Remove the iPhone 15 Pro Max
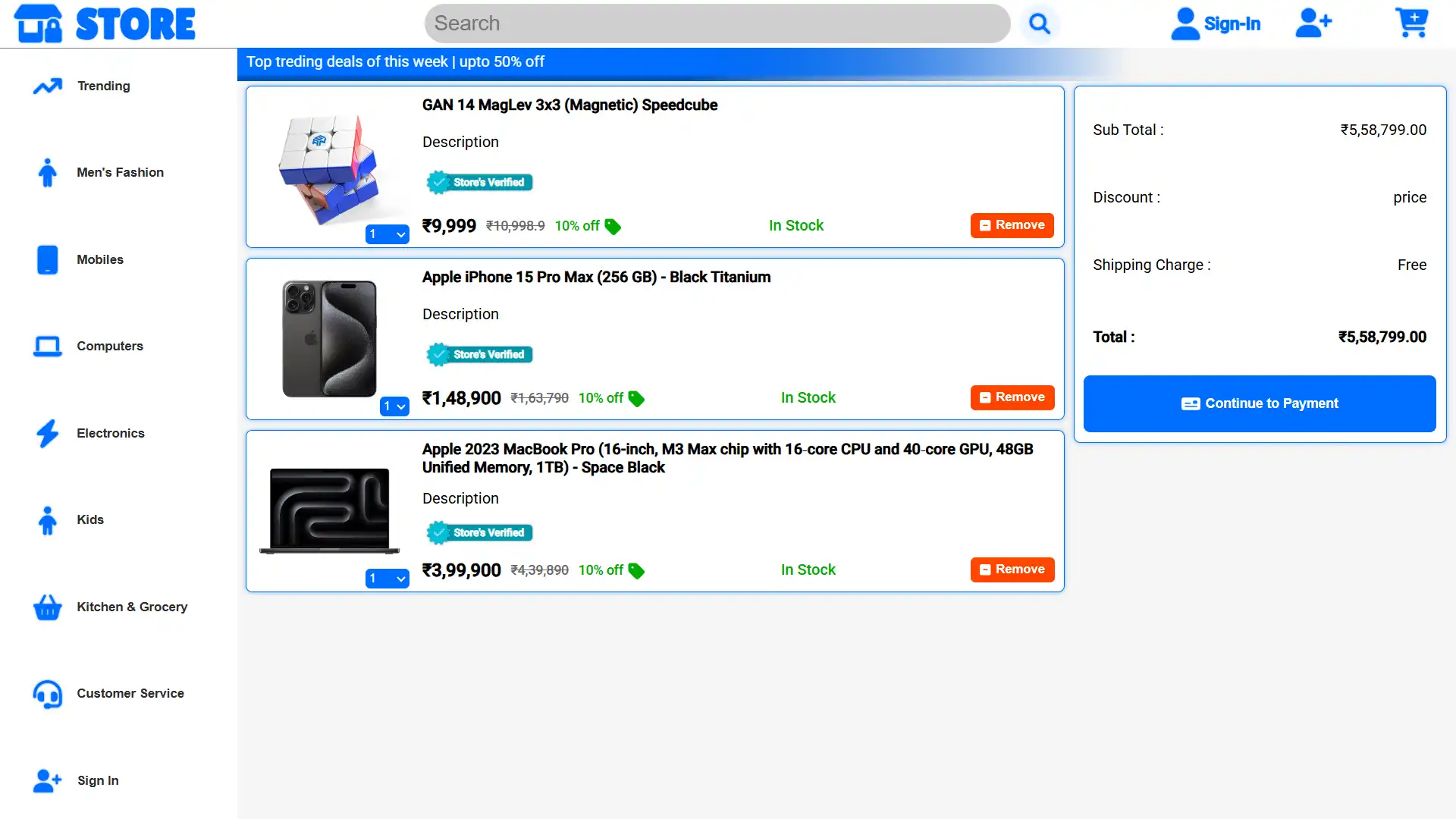Viewport: 1456px width, 819px height. pos(1012,397)
